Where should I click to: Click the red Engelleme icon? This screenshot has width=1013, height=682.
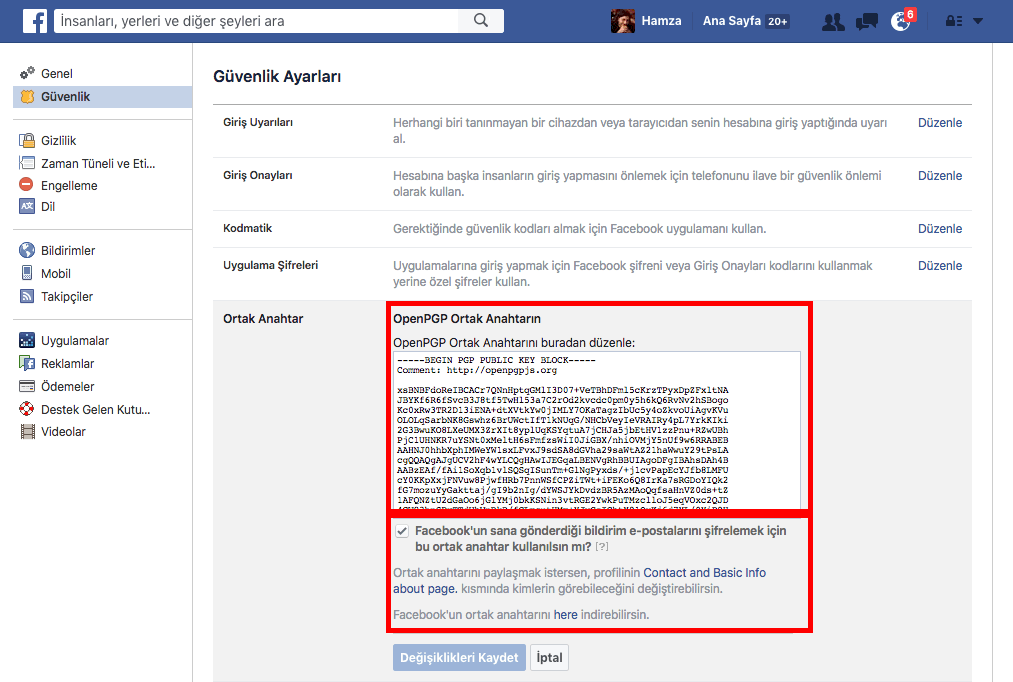point(26,185)
